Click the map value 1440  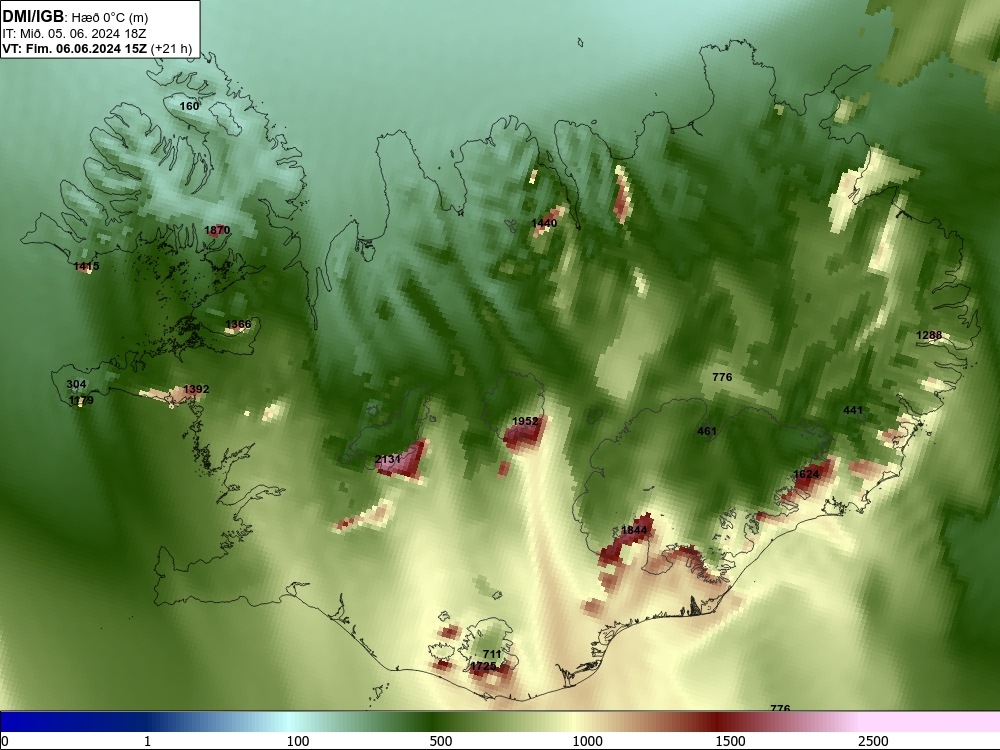[544, 223]
